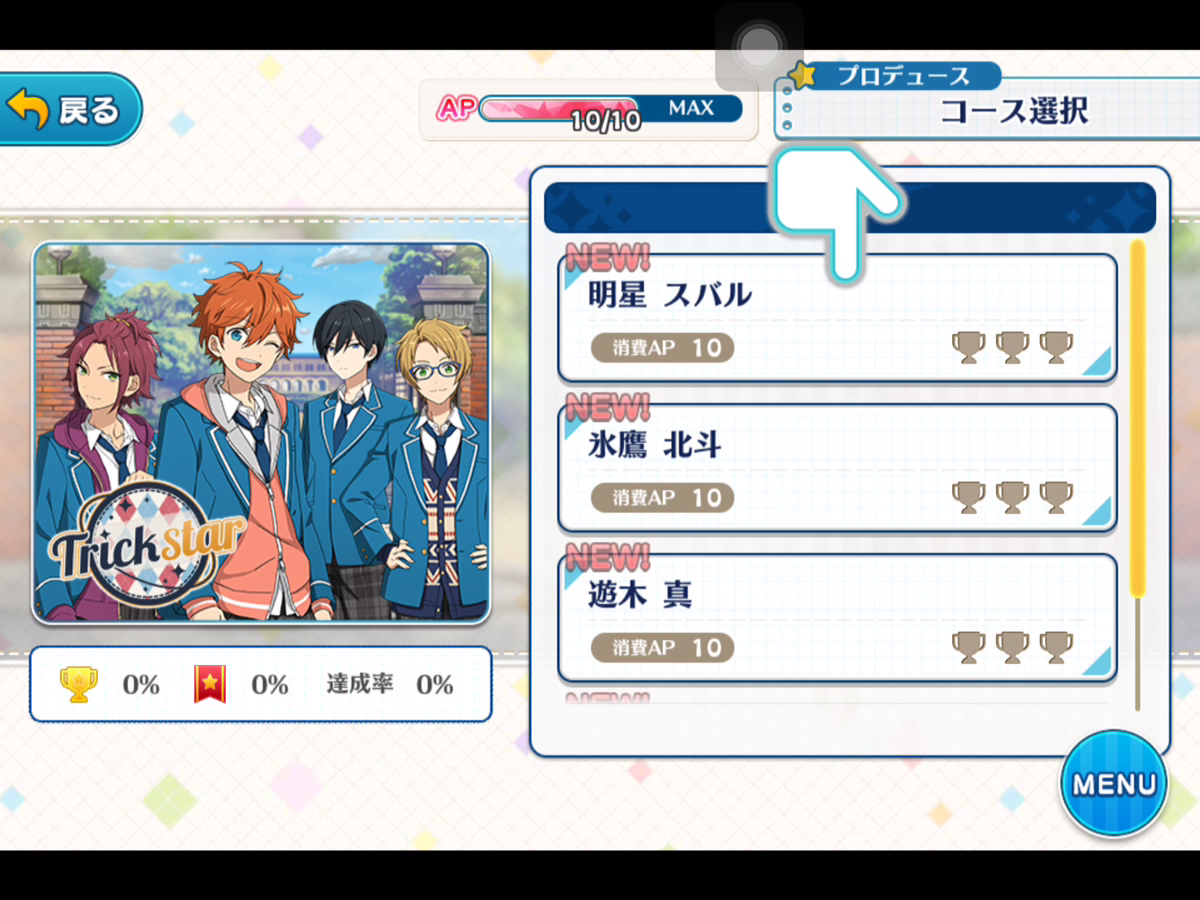The height and width of the screenshot is (900, 1200).
Task: Click middle trophy on 遊木 真 row
Action: tap(1012, 648)
